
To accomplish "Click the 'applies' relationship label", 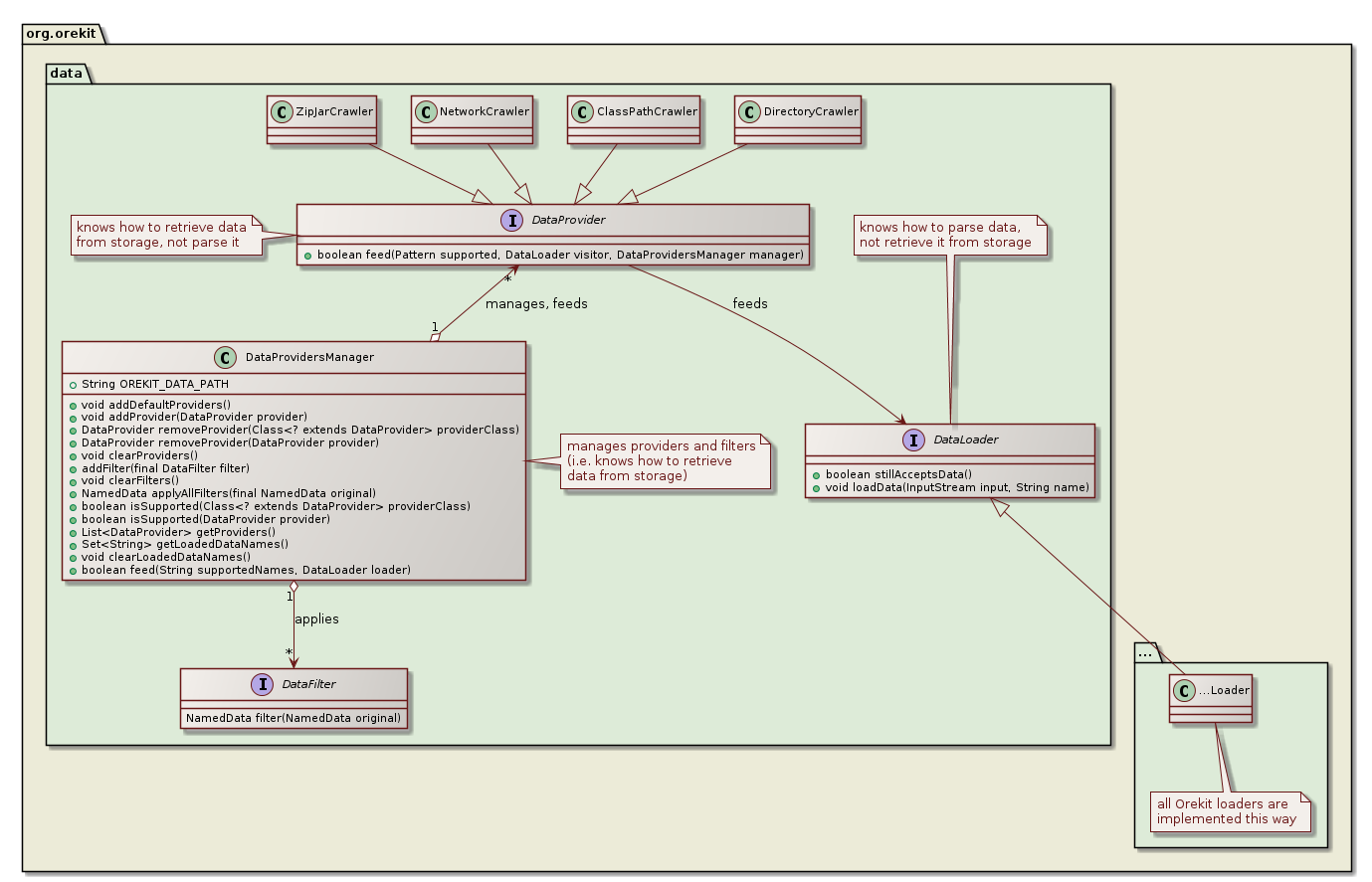I will (316, 619).
